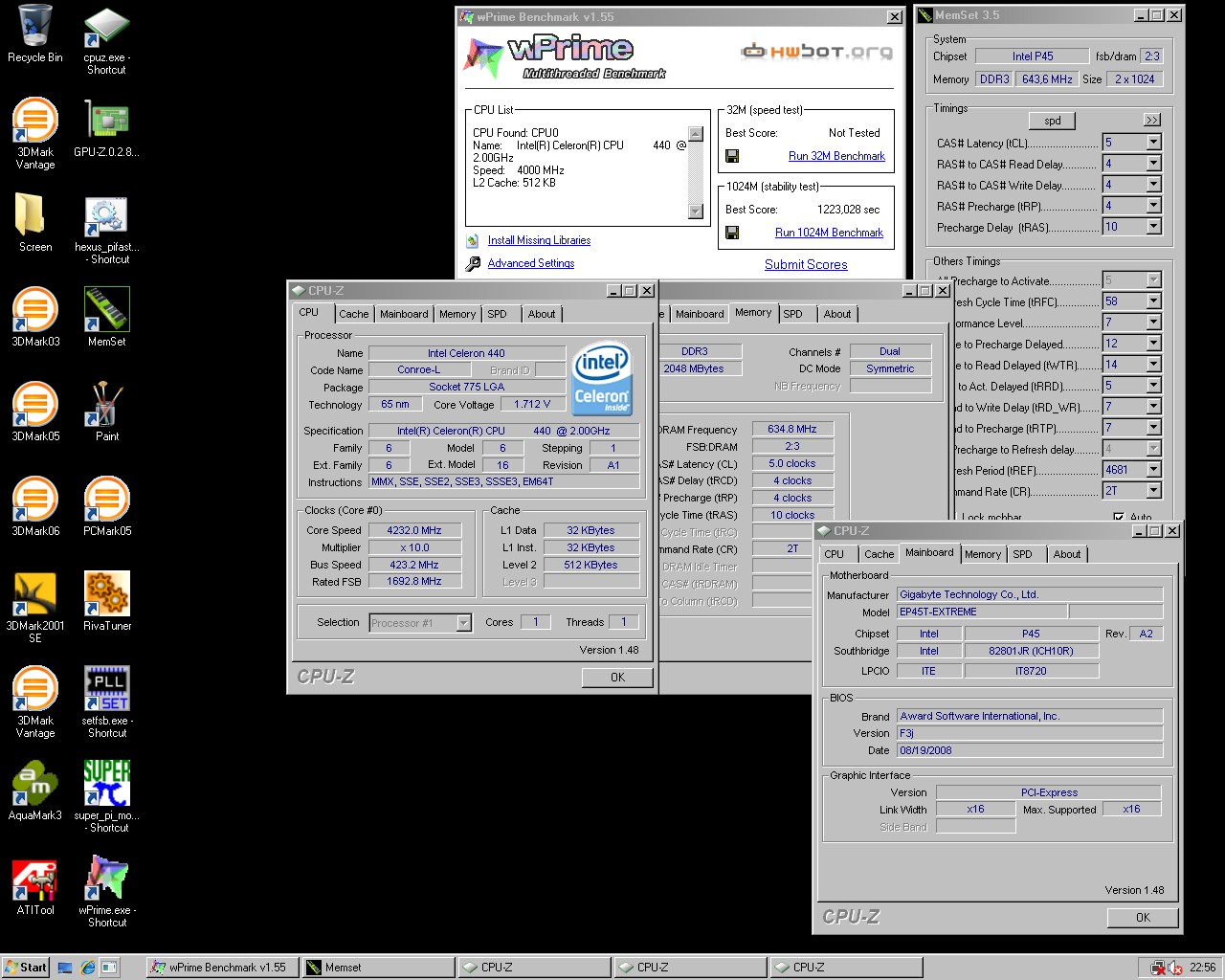Open the Refresh Period (tREF) dropdown
Viewport: 1225px width, 980px height.
click(1153, 470)
